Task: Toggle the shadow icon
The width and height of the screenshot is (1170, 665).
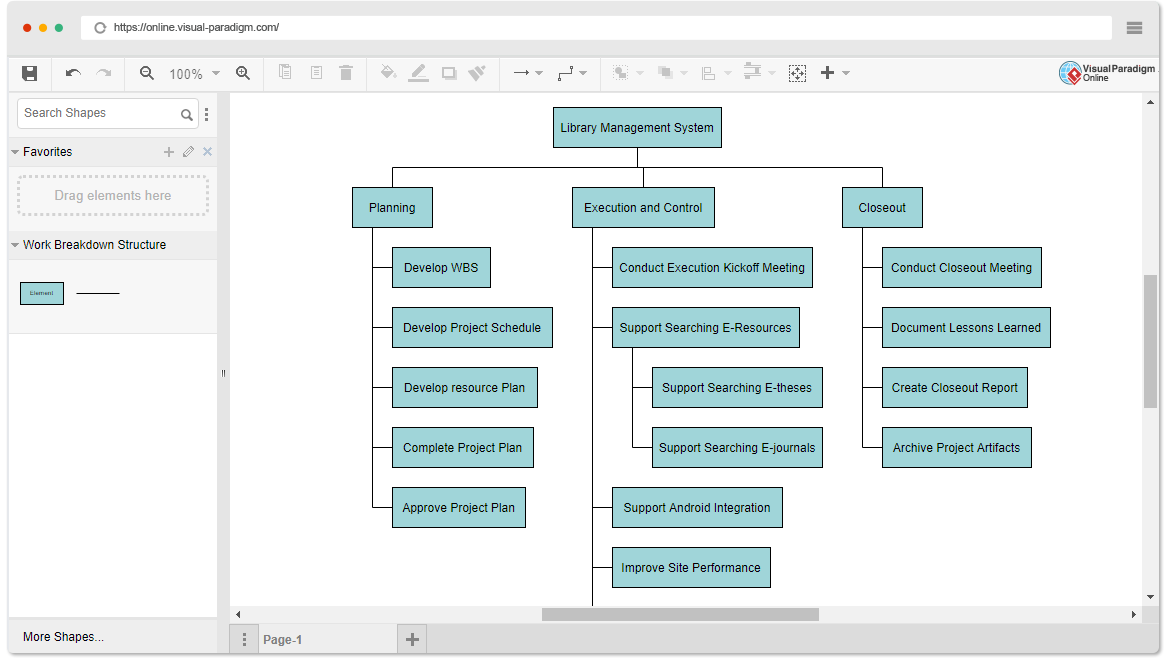Action: pos(448,73)
